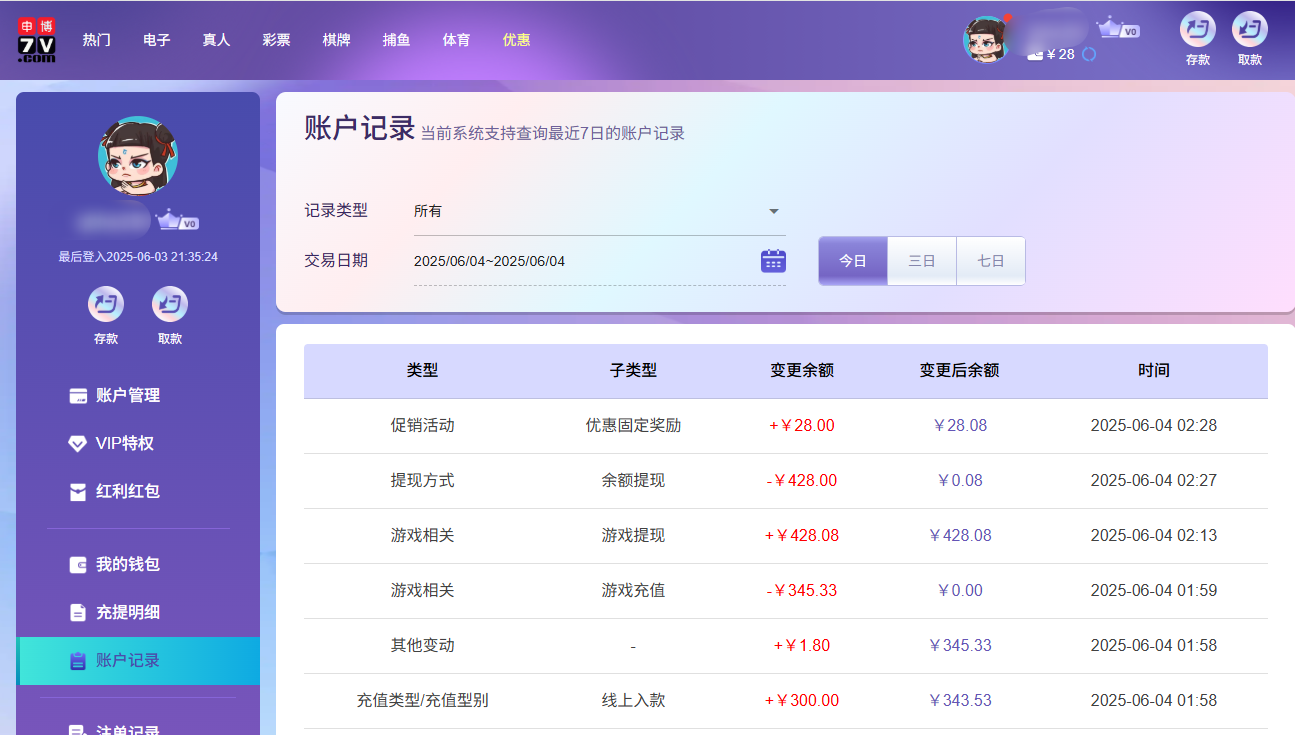Open the 优惠 promotions menu item

pos(516,40)
